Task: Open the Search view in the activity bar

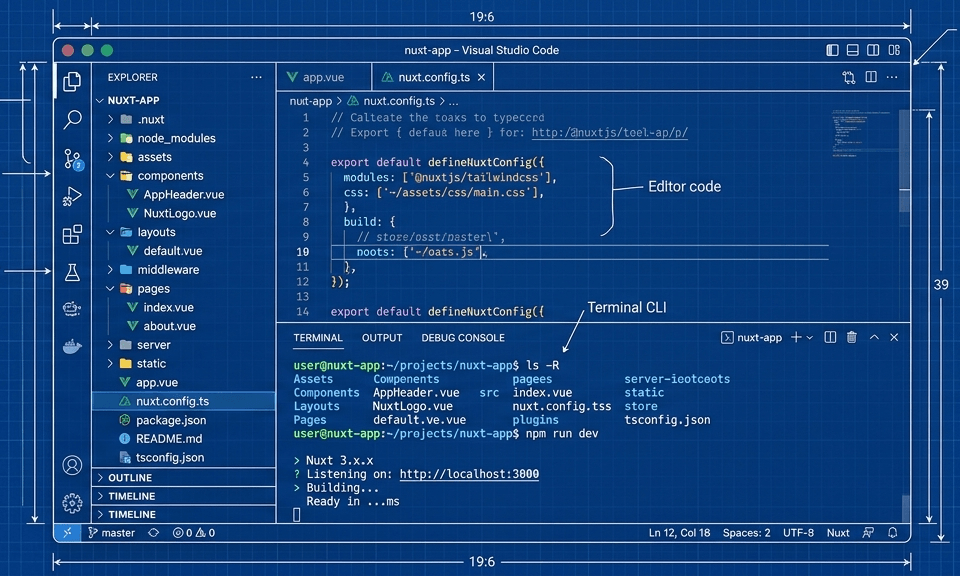Action: click(x=72, y=119)
